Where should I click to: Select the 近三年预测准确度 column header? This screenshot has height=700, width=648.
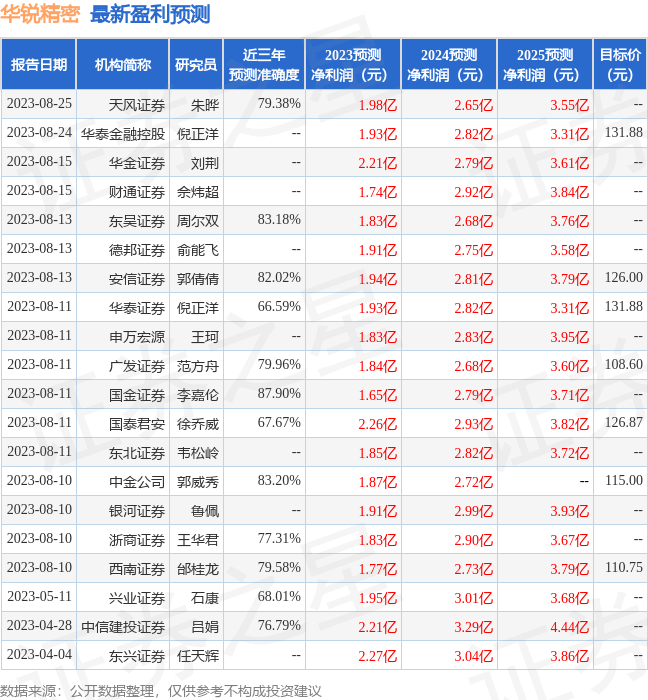[x=264, y=64]
